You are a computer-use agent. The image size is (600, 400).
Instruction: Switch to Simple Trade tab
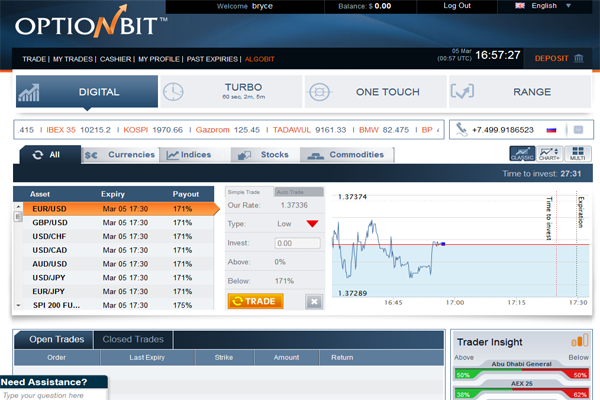click(249, 192)
